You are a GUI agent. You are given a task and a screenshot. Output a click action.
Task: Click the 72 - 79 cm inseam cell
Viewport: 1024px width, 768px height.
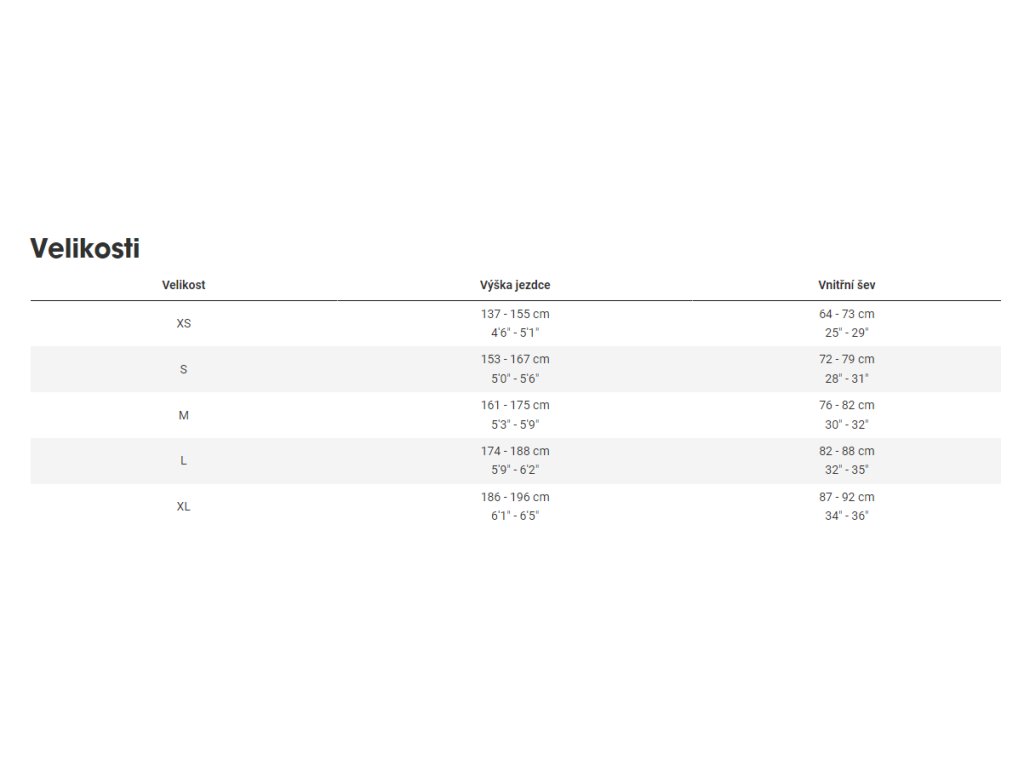point(846,369)
